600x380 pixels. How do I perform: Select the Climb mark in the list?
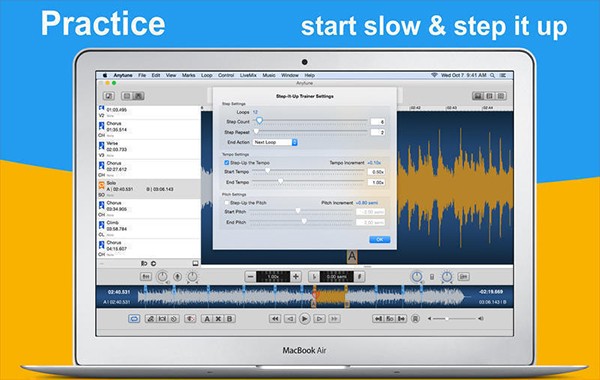pyautogui.click(x=149, y=229)
